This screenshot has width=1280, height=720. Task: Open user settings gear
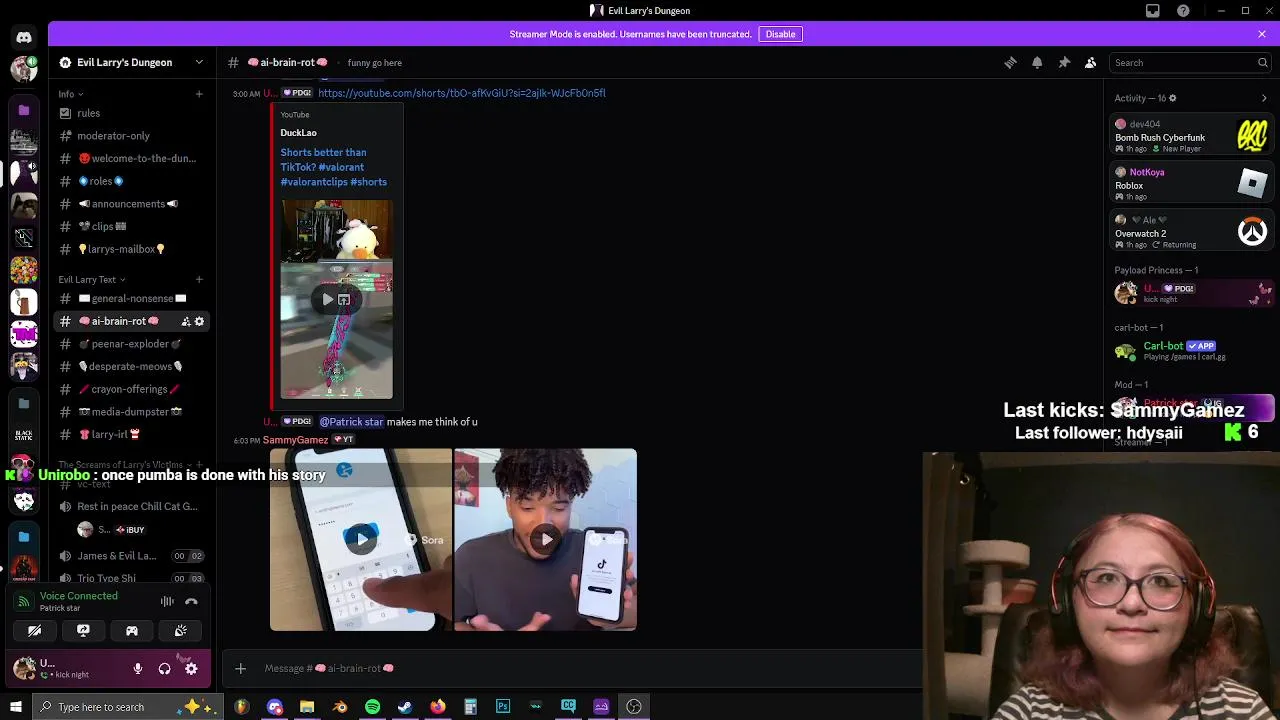[191, 669]
